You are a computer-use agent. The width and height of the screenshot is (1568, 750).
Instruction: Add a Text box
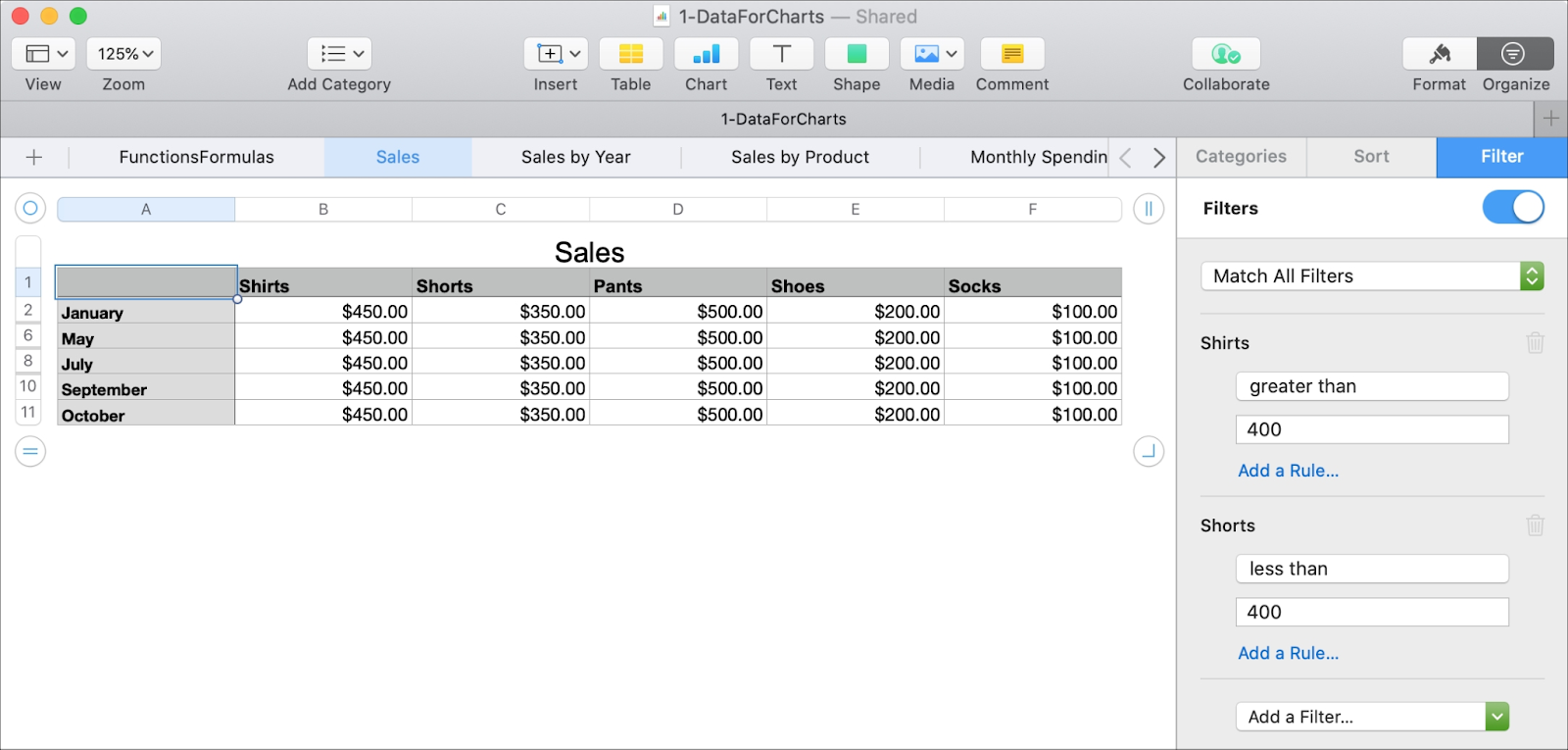(x=782, y=54)
